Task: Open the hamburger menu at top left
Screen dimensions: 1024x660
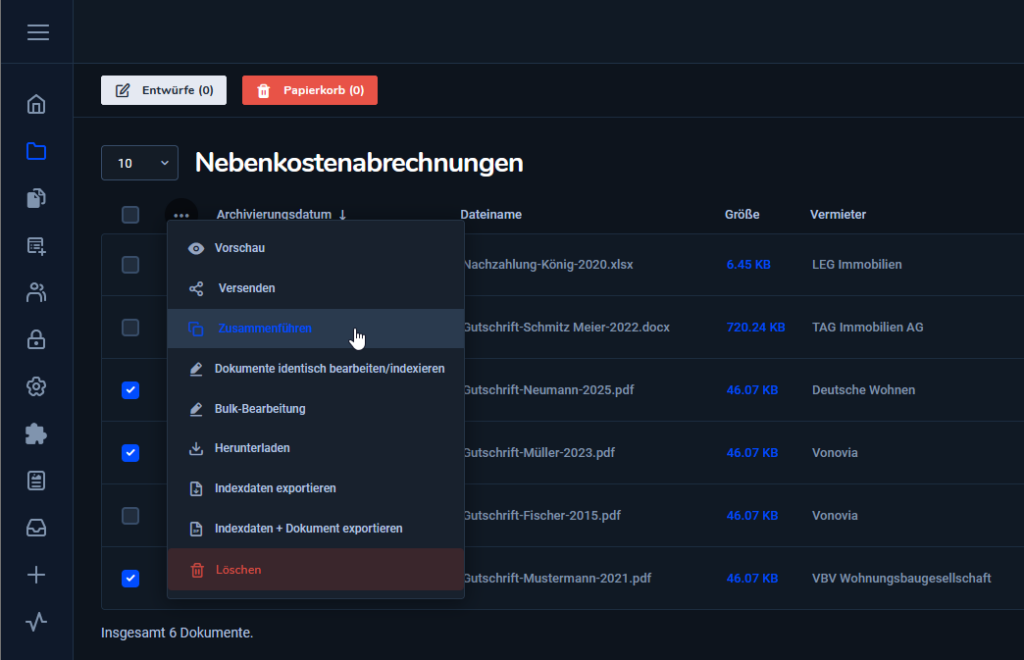Action: pyautogui.click(x=38, y=32)
